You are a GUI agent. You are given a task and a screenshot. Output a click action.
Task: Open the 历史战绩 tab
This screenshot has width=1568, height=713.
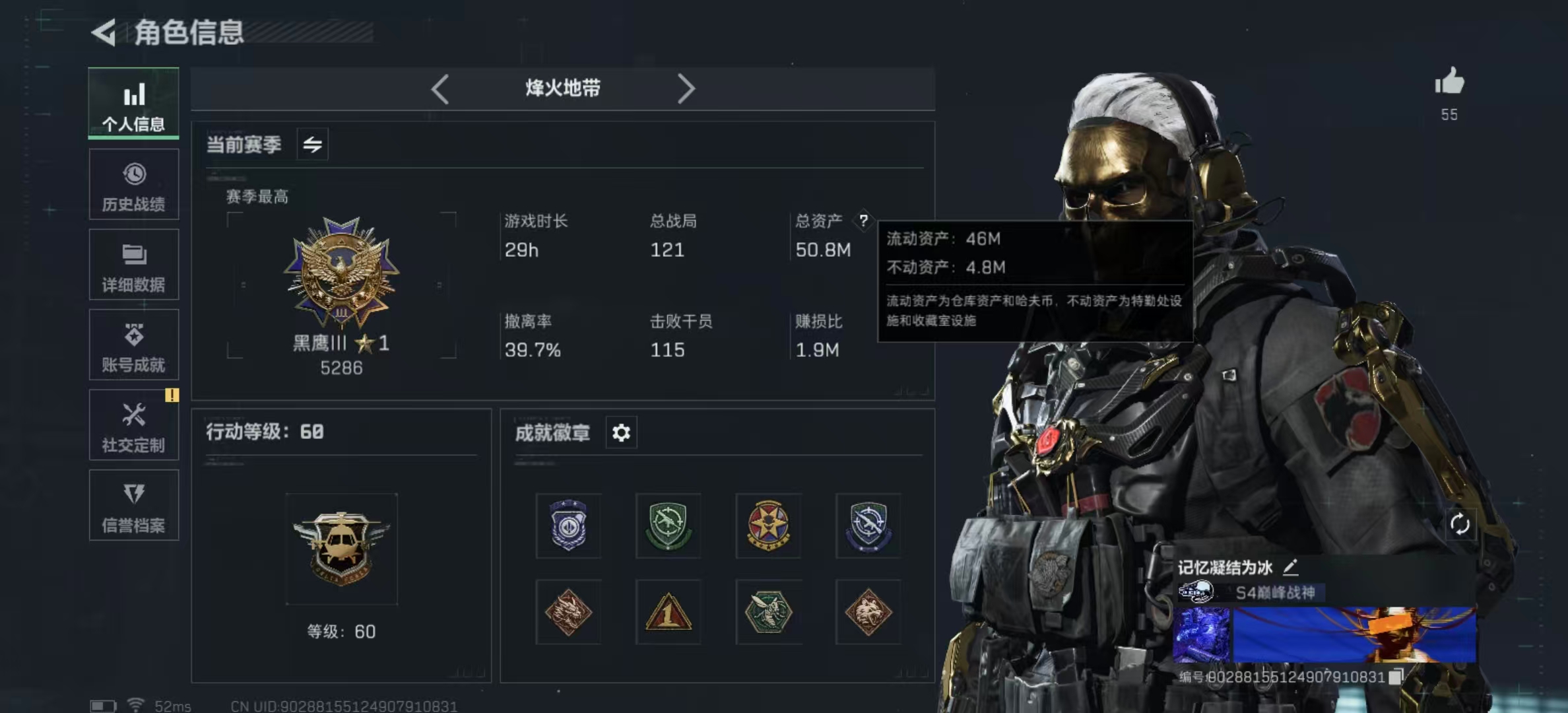134,184
